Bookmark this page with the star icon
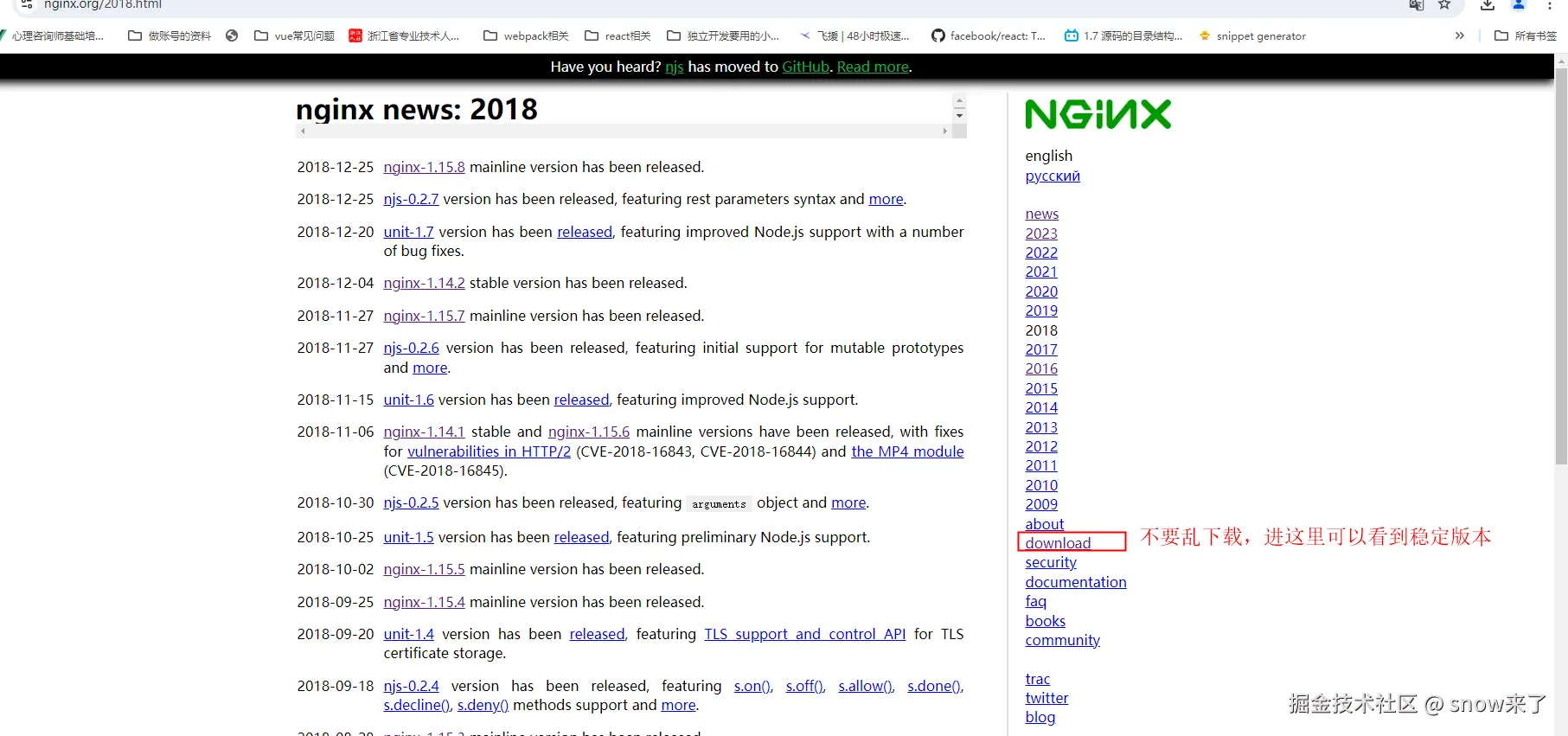 pos(1443,4)
